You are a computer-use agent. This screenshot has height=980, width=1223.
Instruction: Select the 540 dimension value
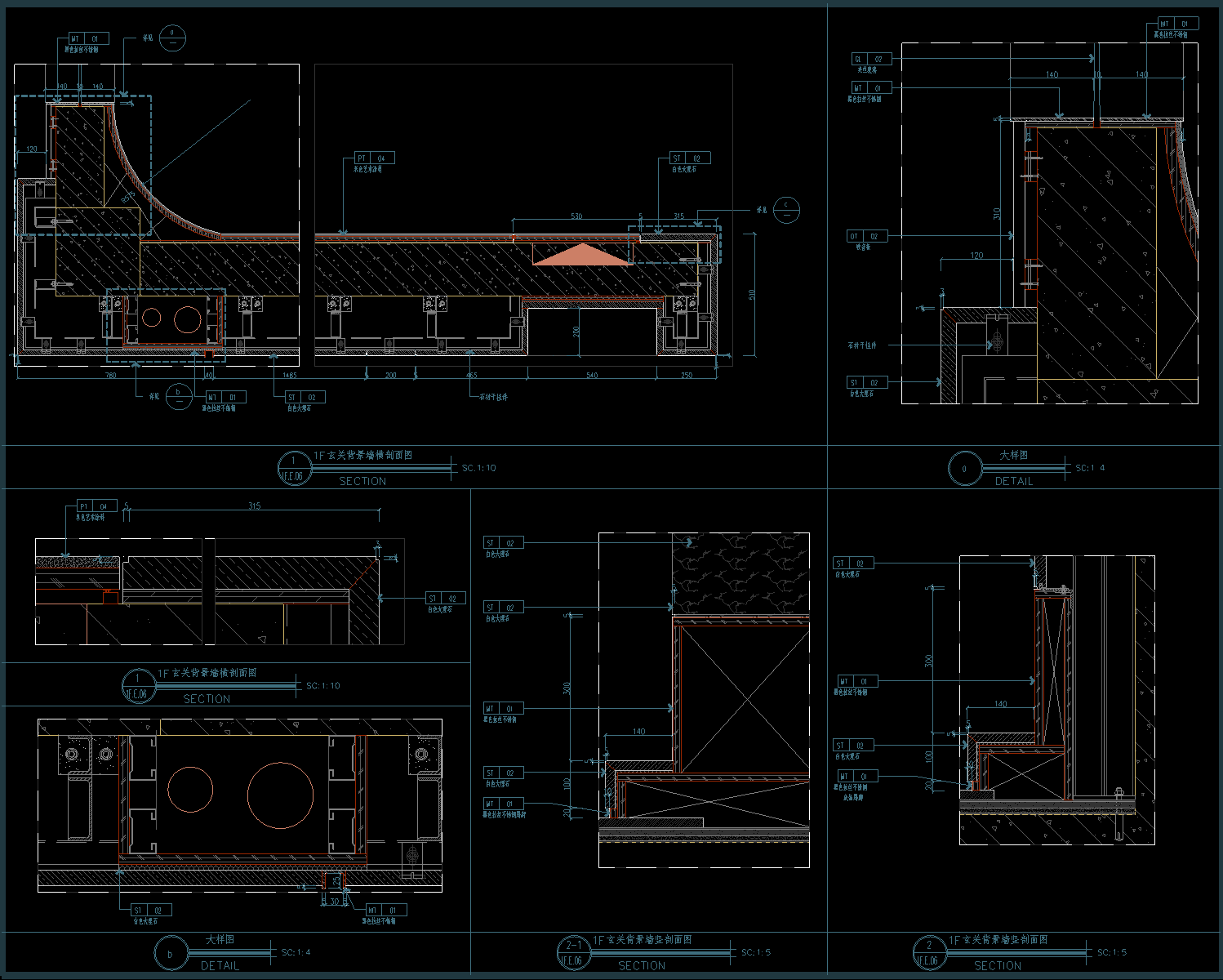[x=592, y=376]
